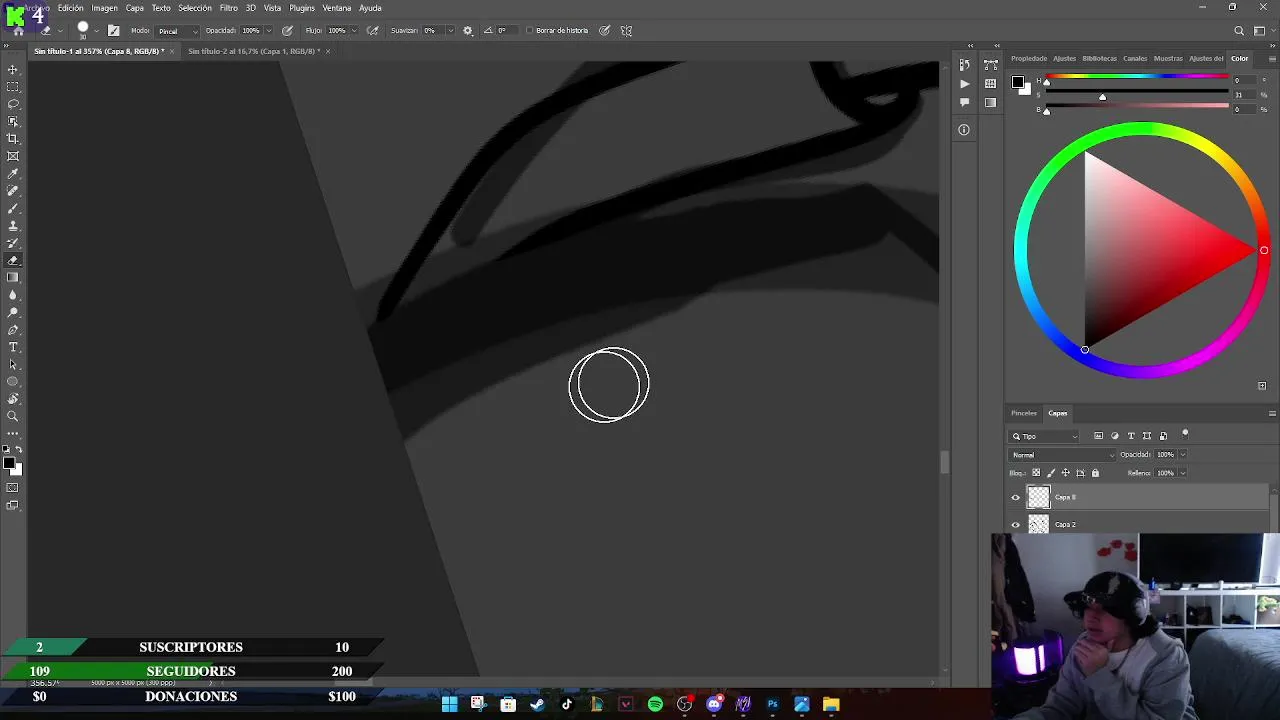
Task: Open Windows Start button
Action: (449, 704)
